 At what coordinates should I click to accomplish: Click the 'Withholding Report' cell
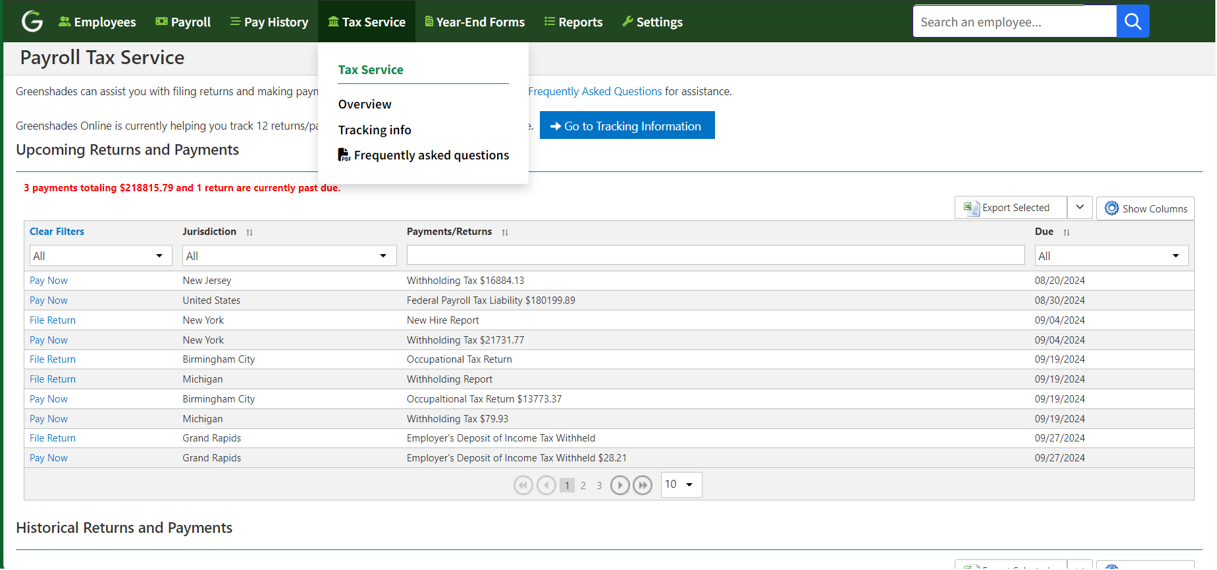click(x=450, y=379)
